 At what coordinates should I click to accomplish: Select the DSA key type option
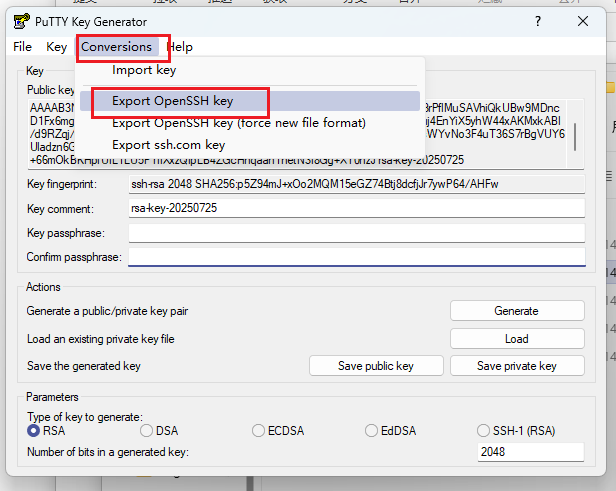[147, 431]
